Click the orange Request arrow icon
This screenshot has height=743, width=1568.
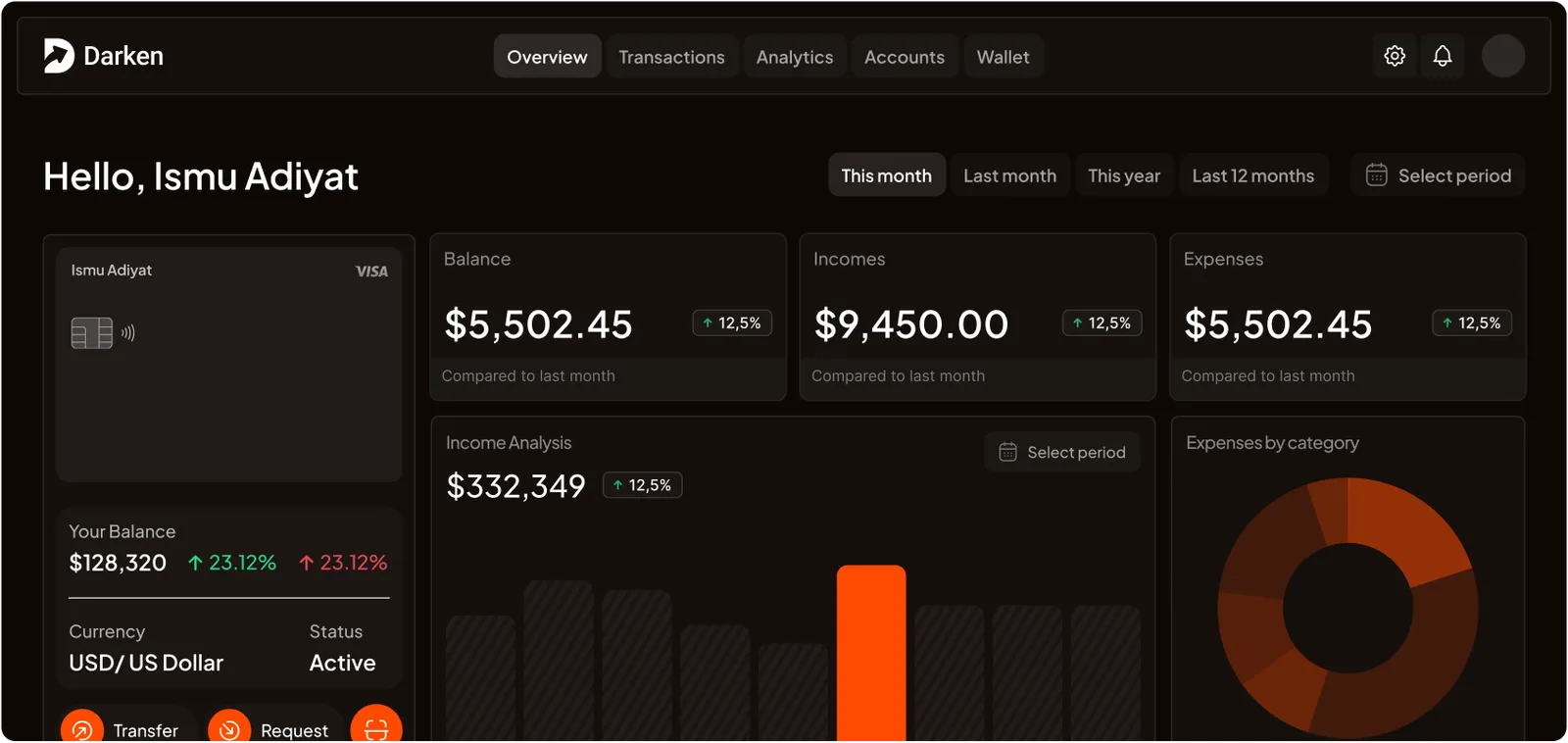point(229,729)
